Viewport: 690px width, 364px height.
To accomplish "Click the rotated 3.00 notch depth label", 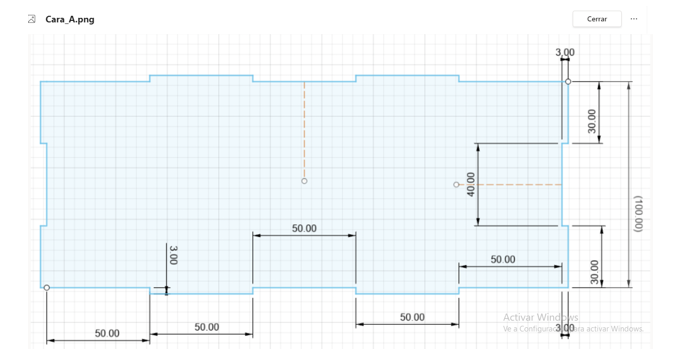I will [173, 255].
